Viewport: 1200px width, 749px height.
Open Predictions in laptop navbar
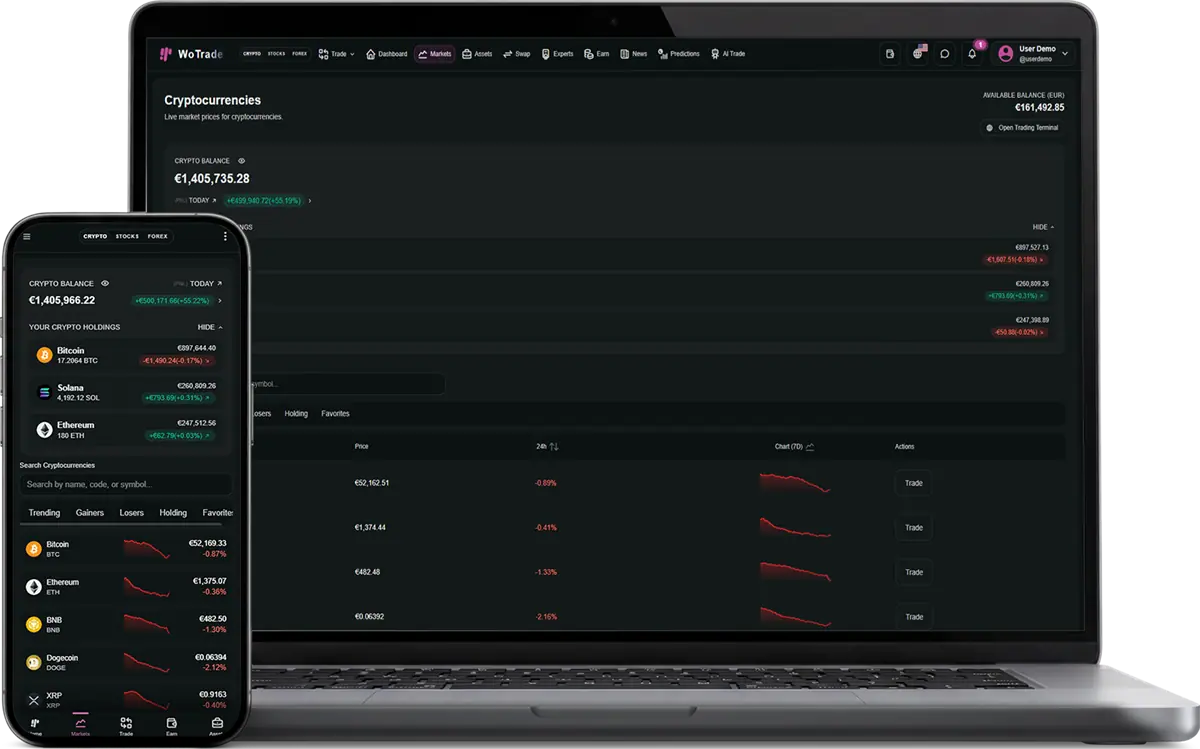[x=679, y=54]
